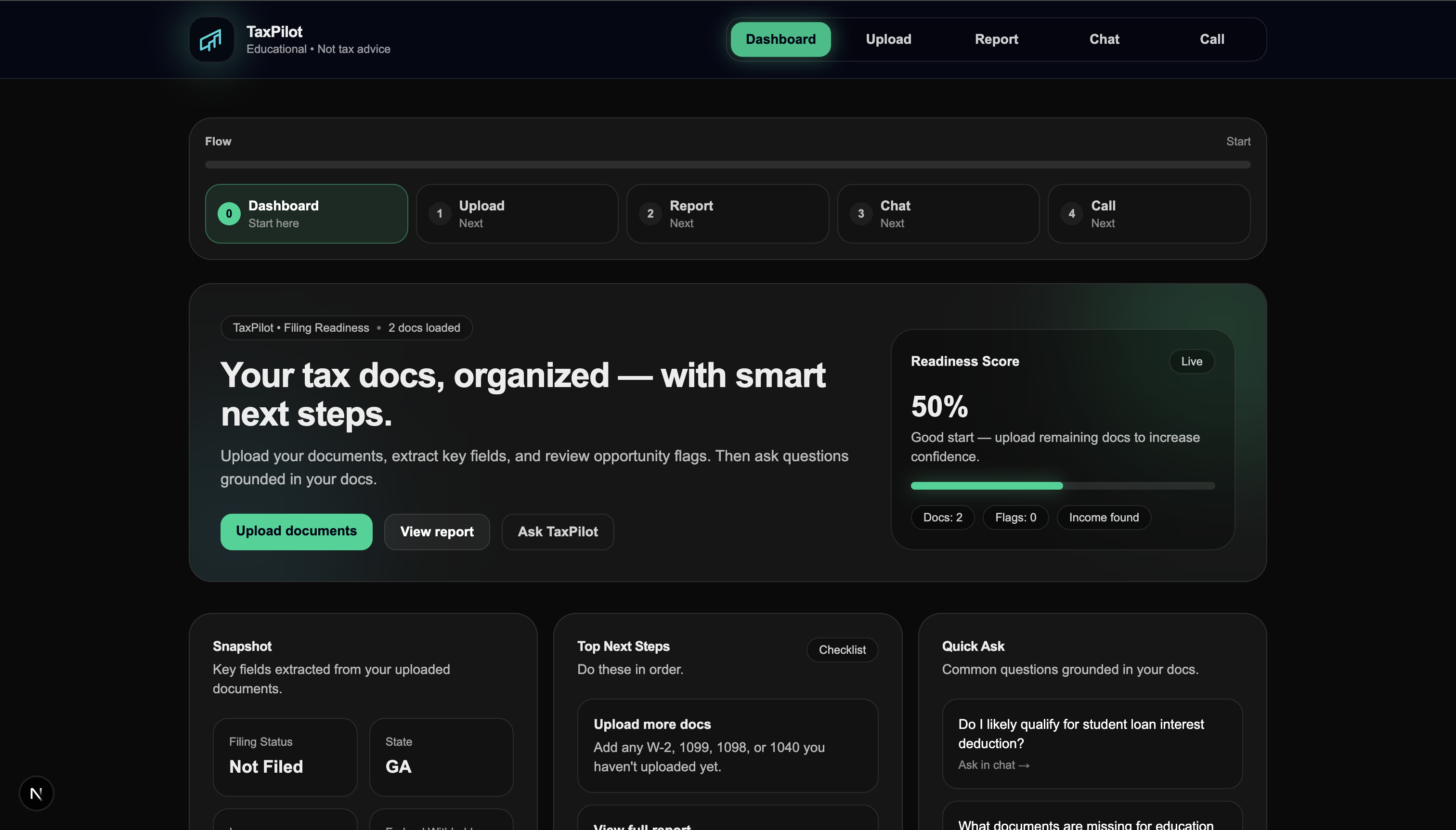Select the Call nav tab
This screenshot has width=1456, height=830.
[1211, 39]
